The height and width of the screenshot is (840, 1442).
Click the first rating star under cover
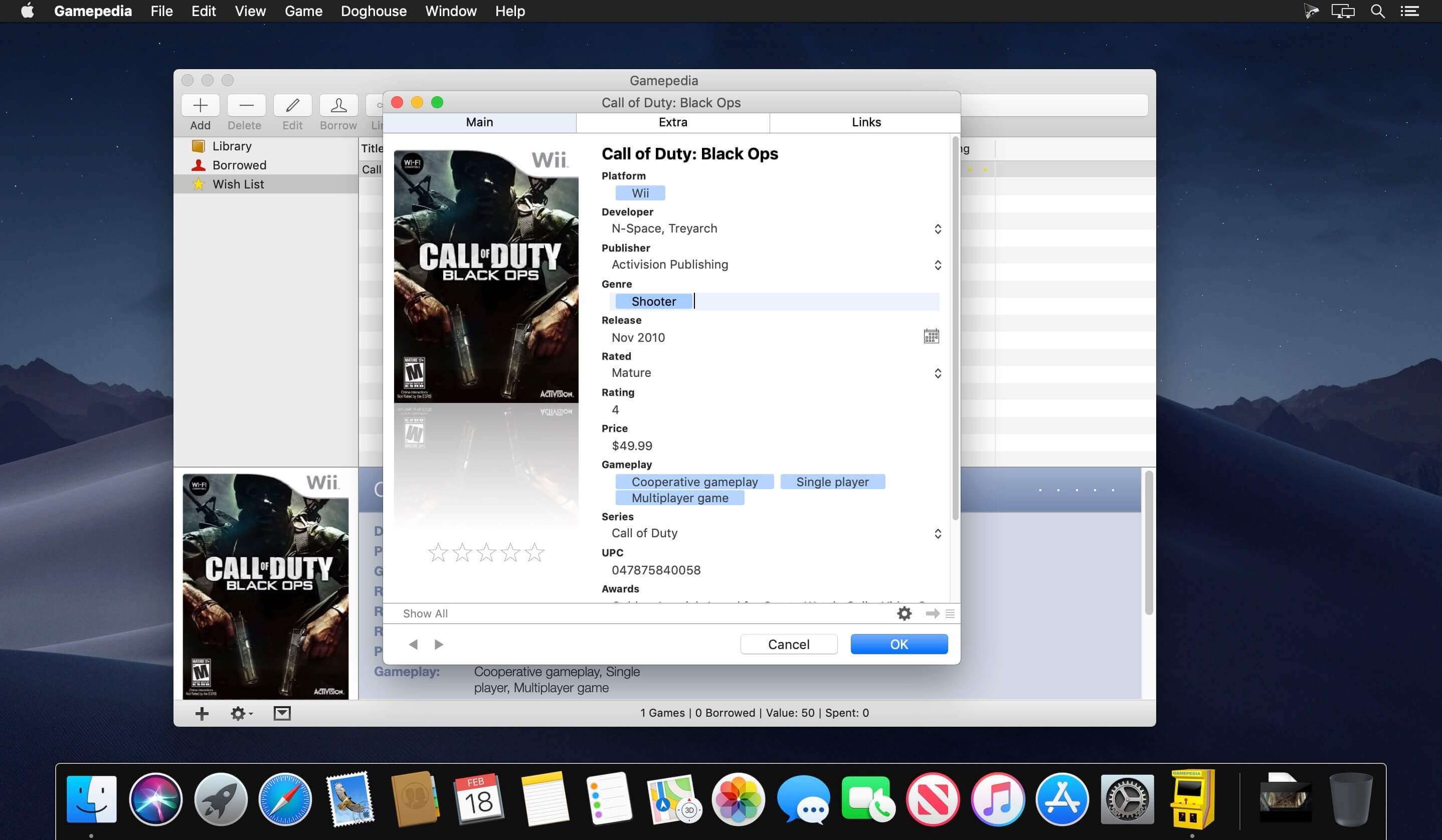coord(438,552)
